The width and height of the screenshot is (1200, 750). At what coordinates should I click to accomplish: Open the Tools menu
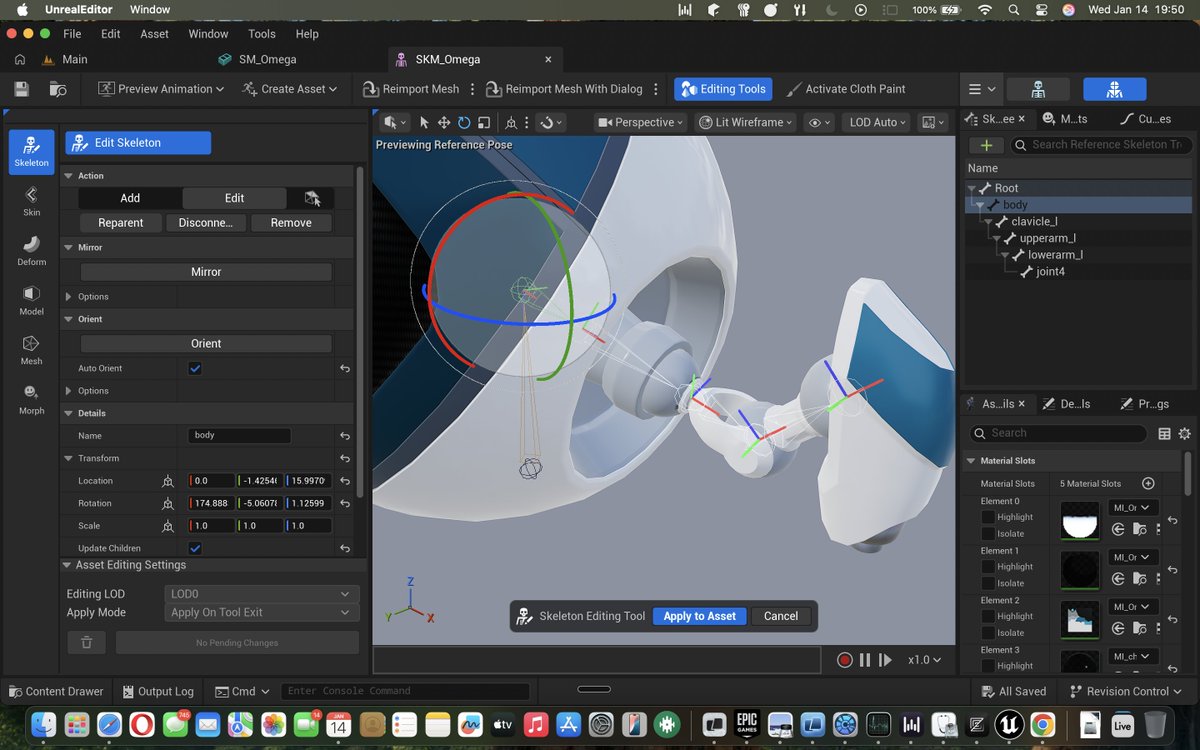pos(262,33)
